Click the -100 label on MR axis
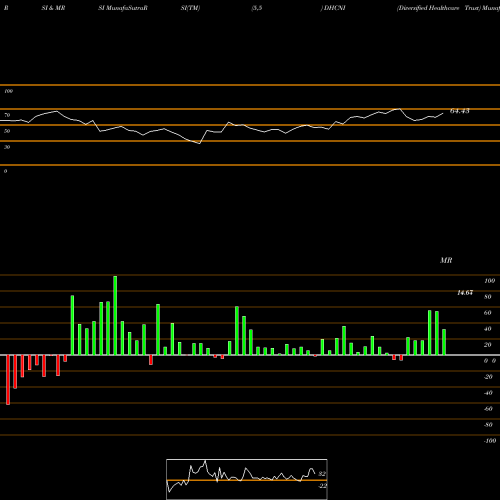 coord(490,441)
